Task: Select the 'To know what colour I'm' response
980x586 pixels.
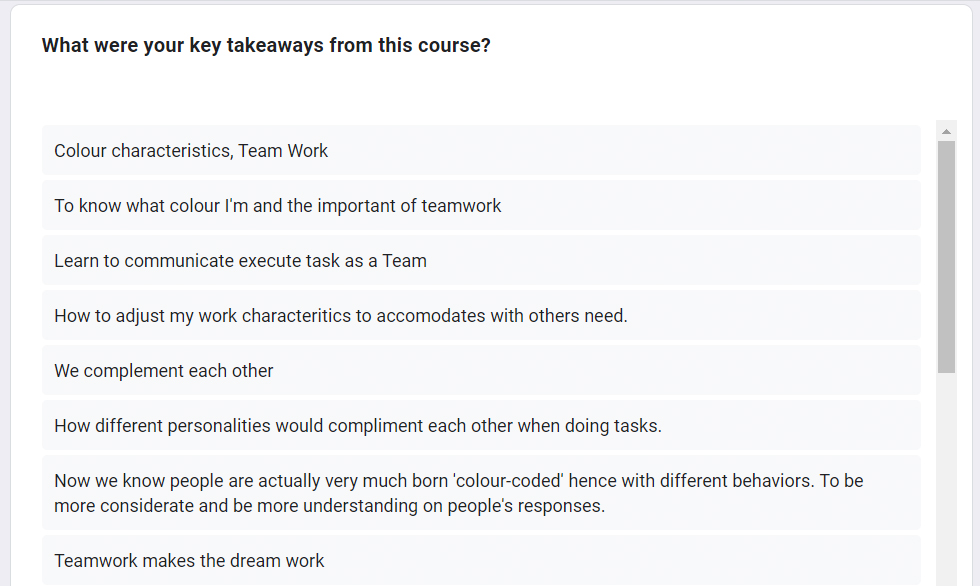Action: click(x=481, y=206)
